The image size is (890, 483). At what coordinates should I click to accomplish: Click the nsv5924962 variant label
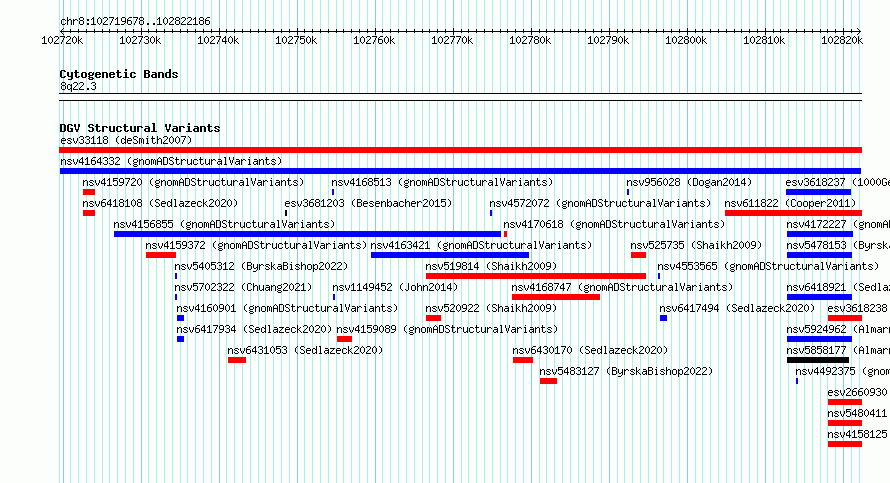[838, 329]
